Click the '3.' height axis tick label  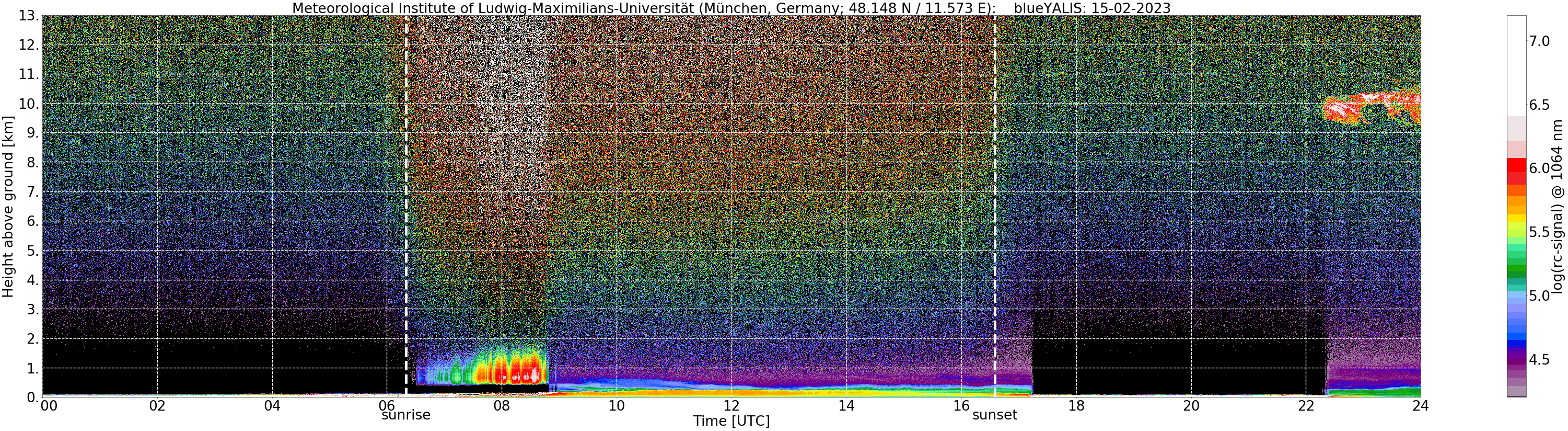[33, 309]
